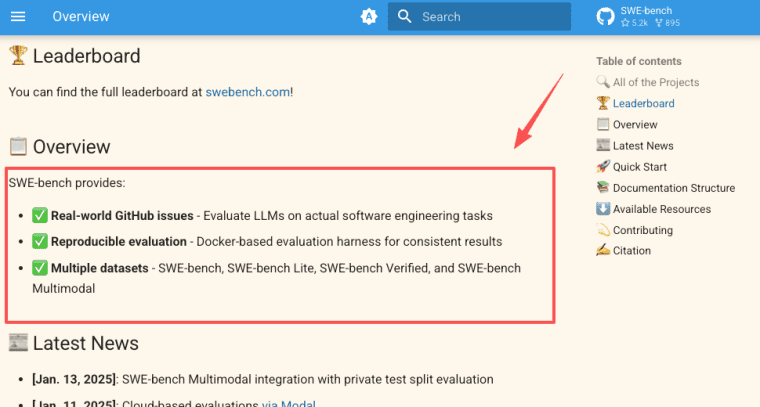Toggle the color theme brightness icon

[369, 16]
